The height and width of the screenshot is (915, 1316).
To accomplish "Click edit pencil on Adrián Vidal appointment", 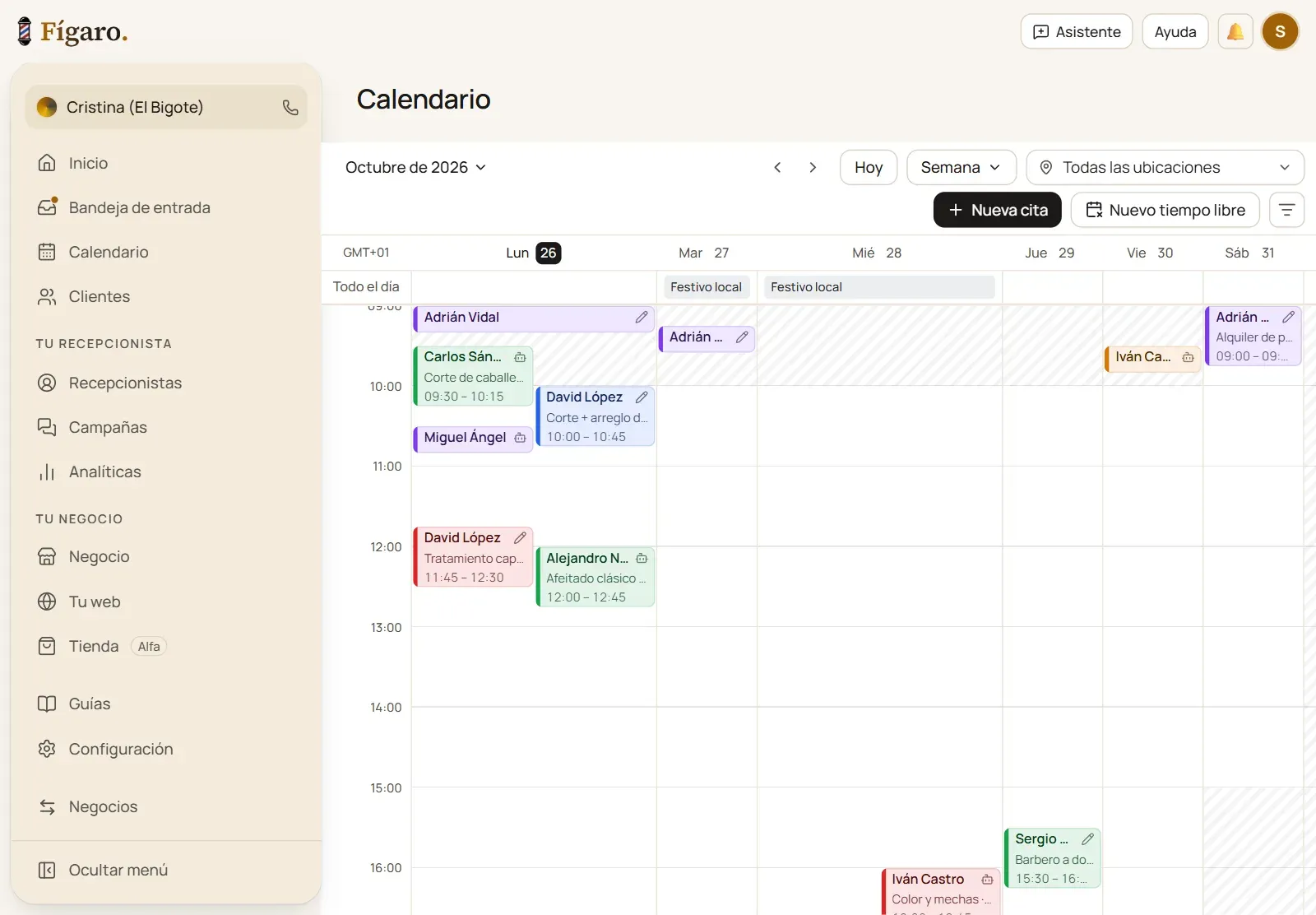I will coord(642,318).
